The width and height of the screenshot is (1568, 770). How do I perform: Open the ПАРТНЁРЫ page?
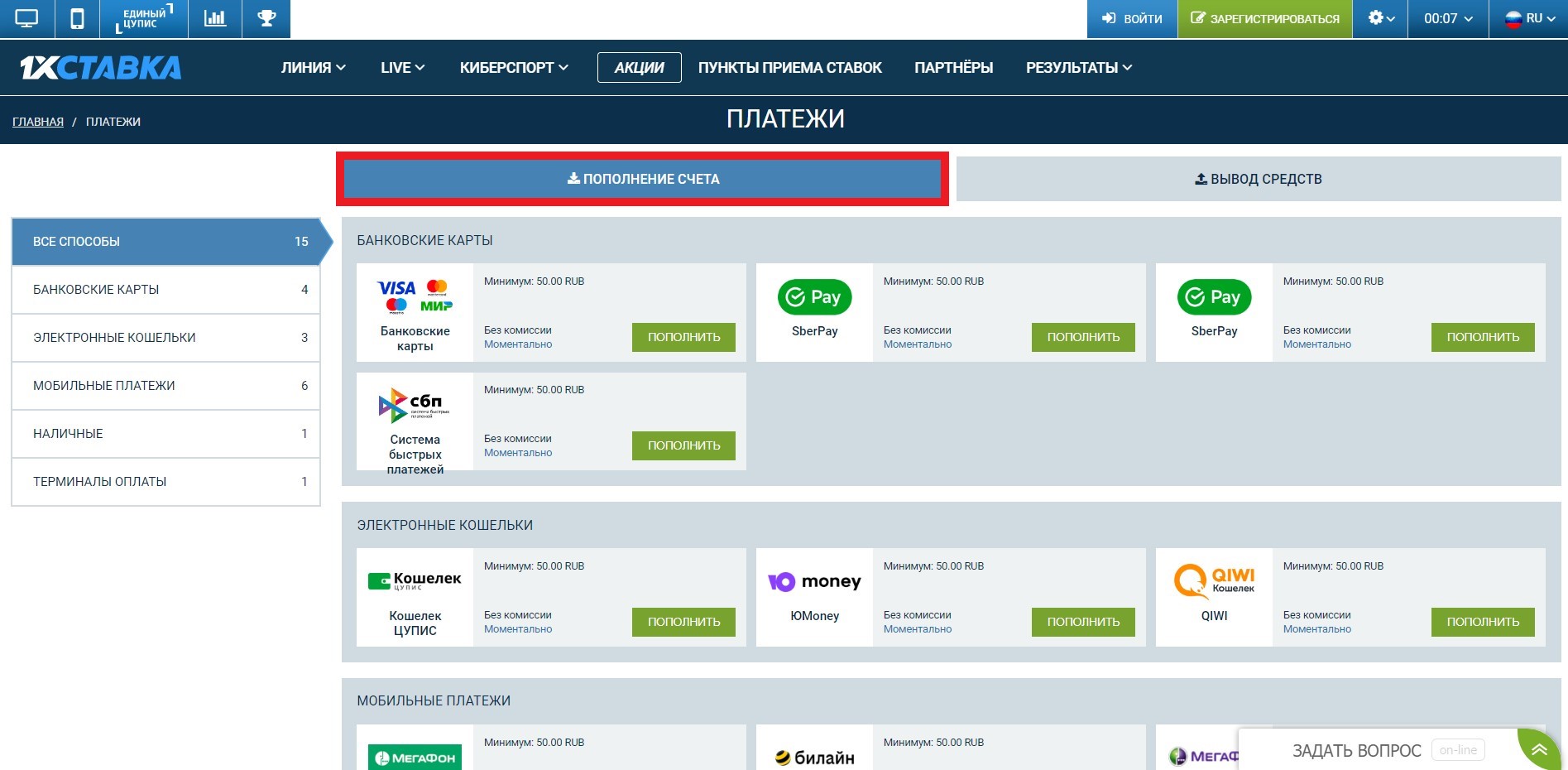(954, 68)
